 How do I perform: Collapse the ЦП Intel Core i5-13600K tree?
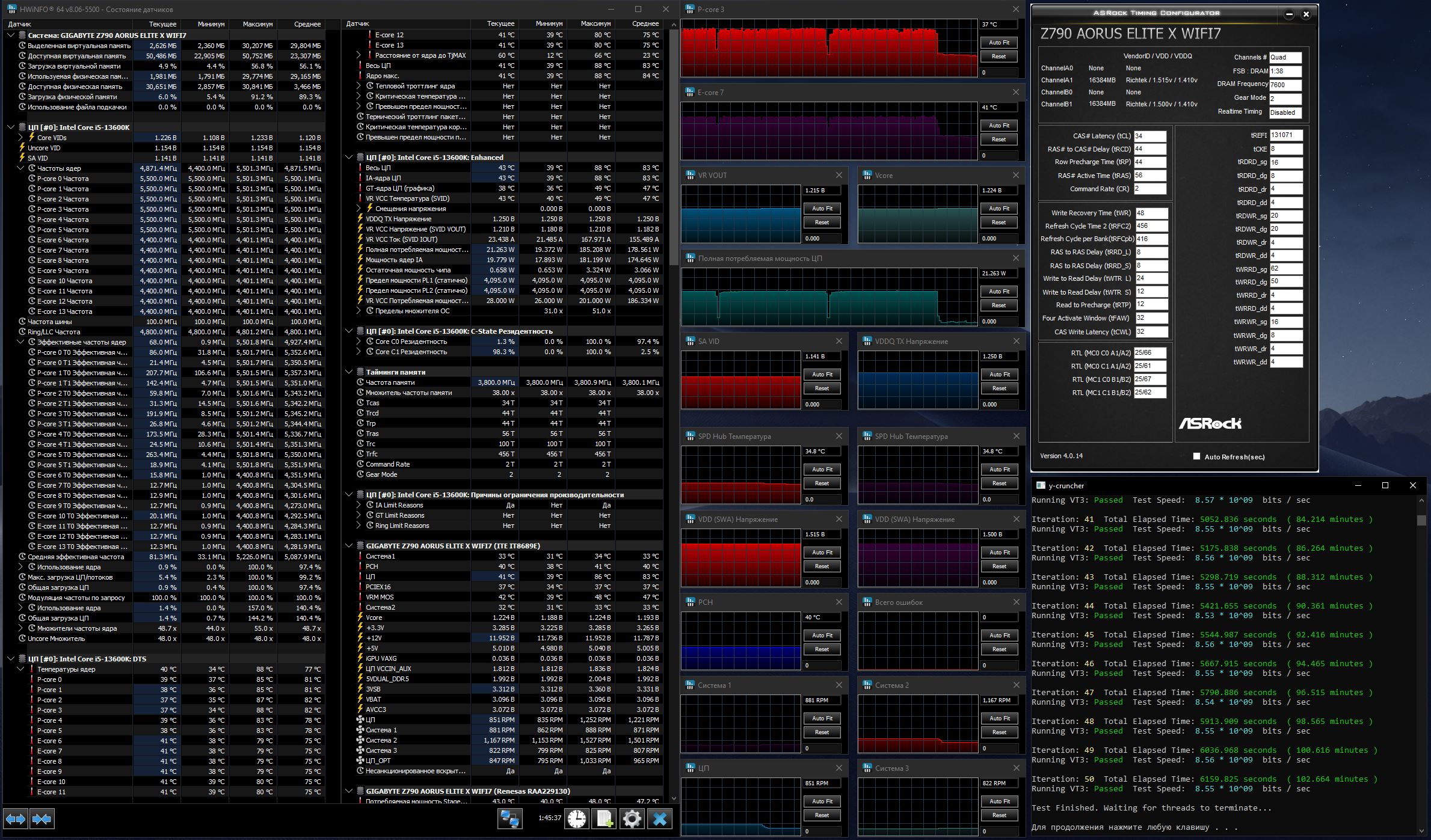coord(11,127)
